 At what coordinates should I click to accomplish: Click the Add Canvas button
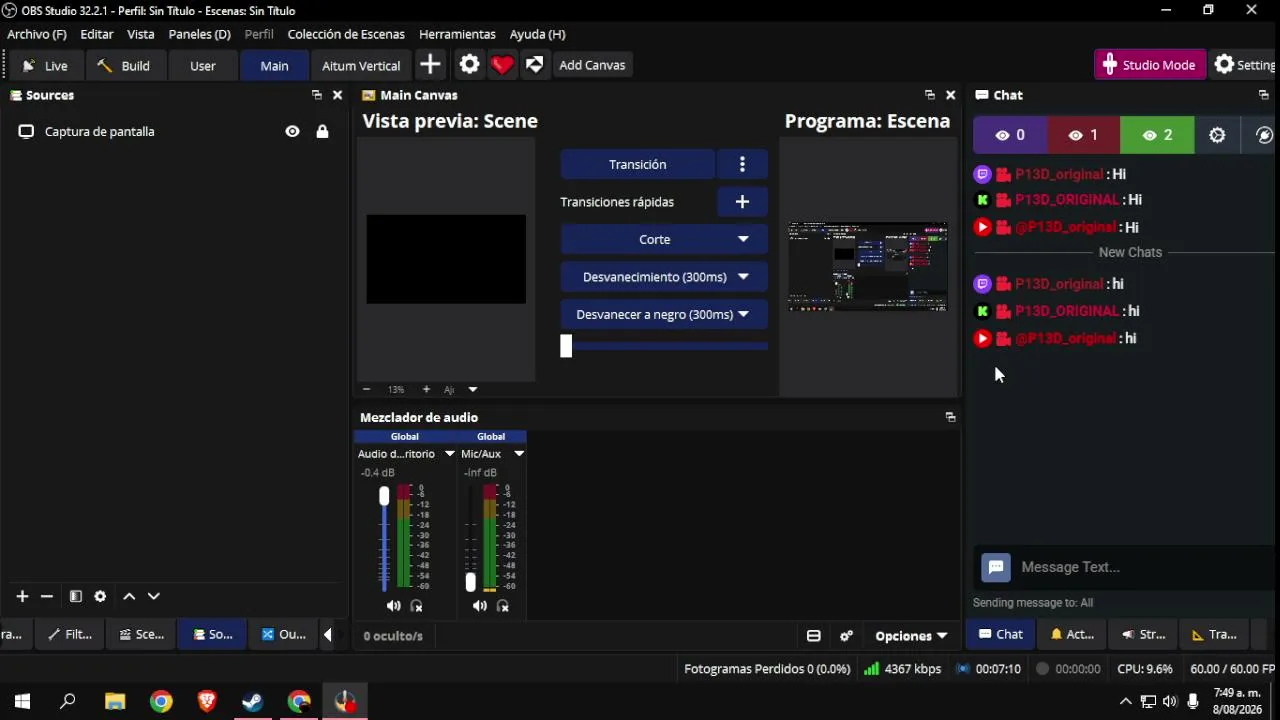[x=592, y=65]
